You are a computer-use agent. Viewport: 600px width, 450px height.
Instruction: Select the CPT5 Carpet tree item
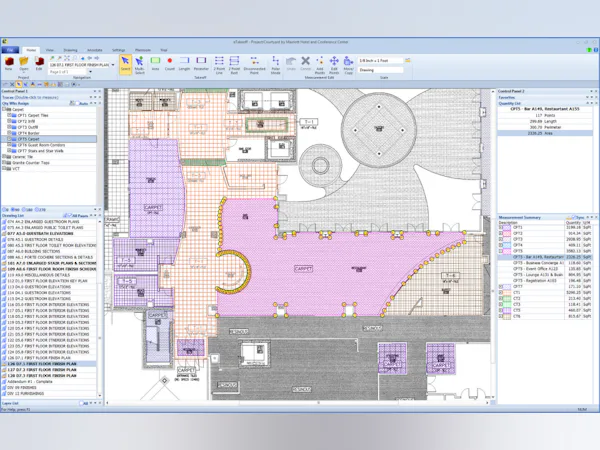[x=29, y=139]
